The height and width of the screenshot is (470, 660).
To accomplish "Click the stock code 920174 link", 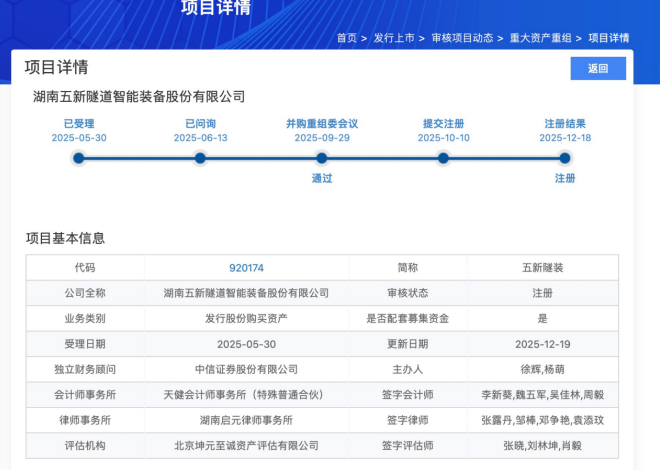I will 246,268.
